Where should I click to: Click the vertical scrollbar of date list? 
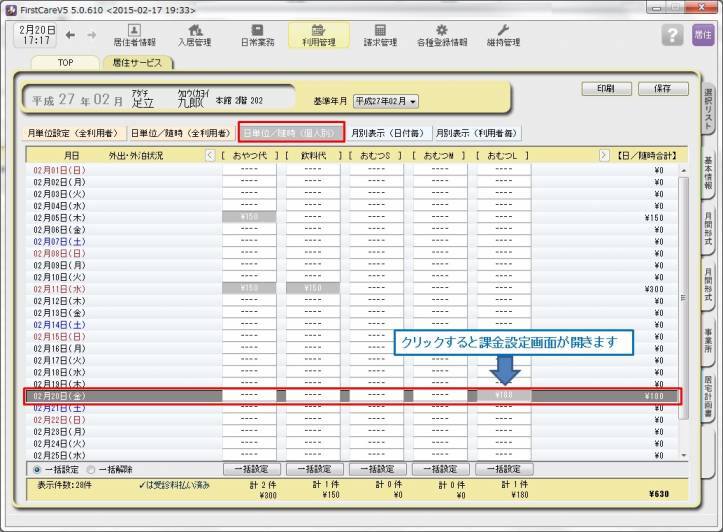(685, 300)
